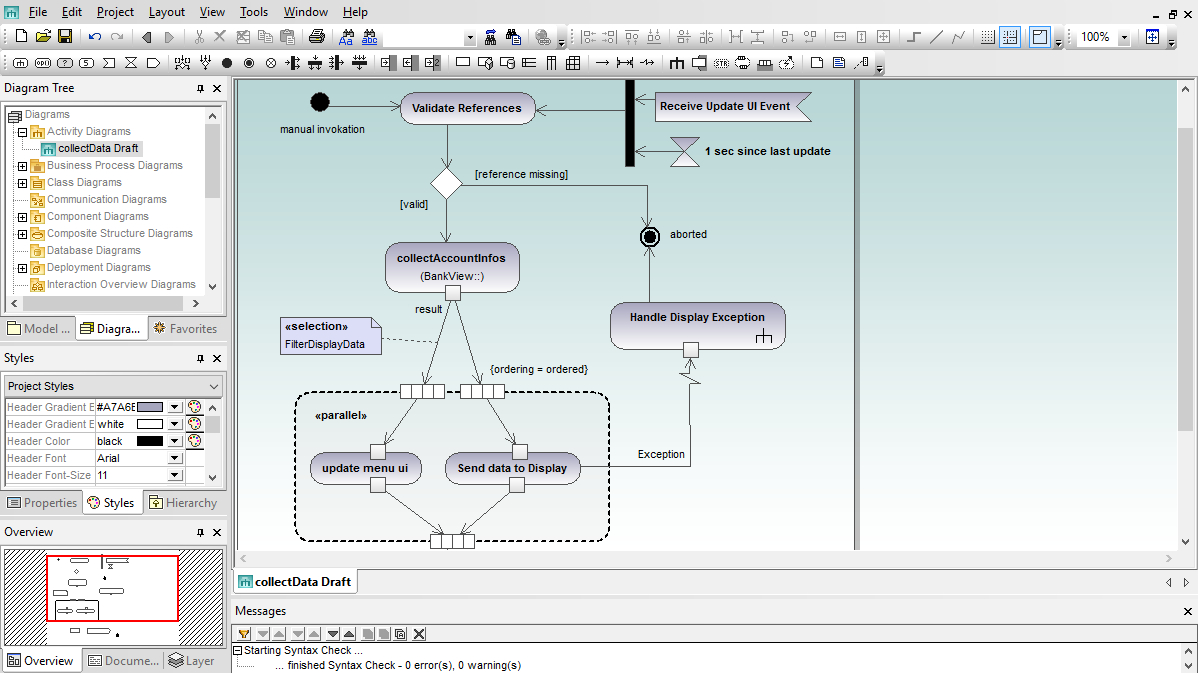Image resolution: width=1198 pixels, height=673 pixels.
Task: Switch to the Layer tab
Action: click(x=192, y=661)
